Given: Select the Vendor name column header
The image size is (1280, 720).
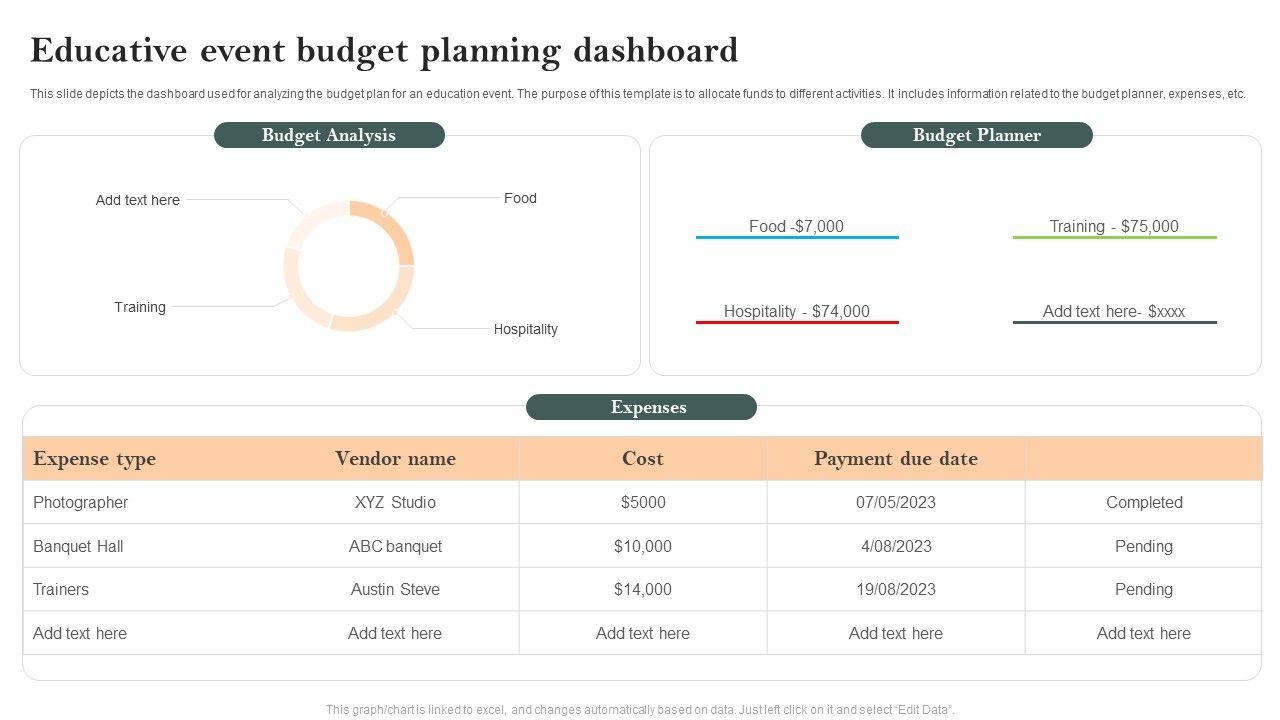Looking at the screenshot, I should [395, 459].
